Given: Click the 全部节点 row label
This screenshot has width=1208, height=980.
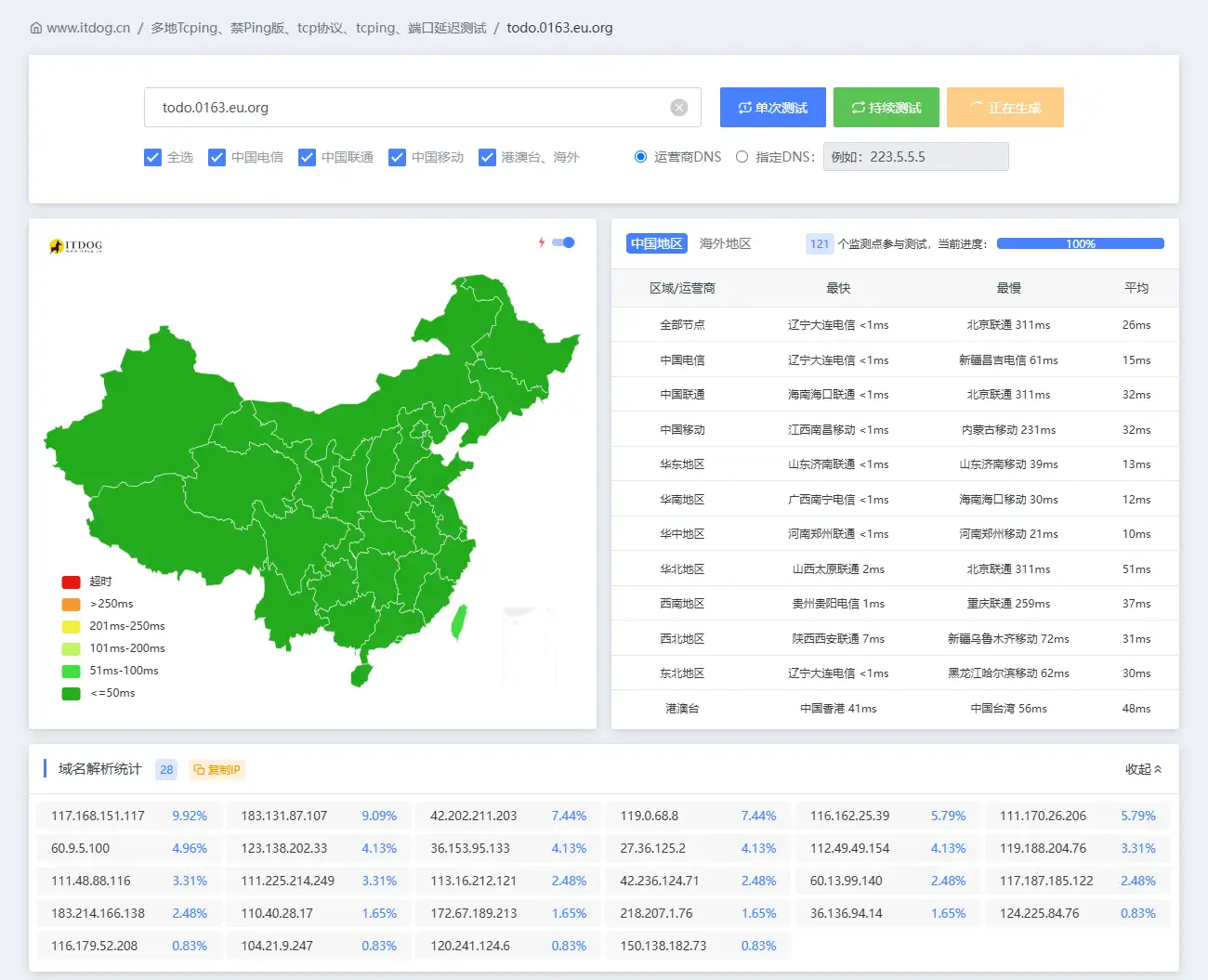Looking at the screenshot, I should click(x=682, y=325).
